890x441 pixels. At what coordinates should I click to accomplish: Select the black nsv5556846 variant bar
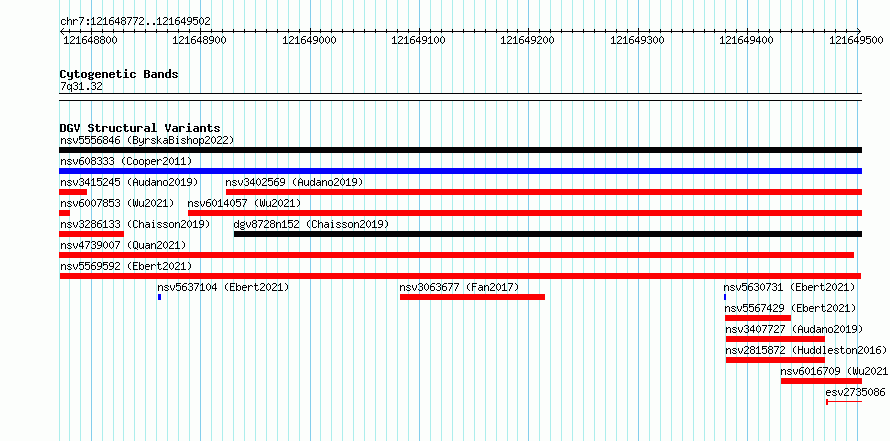coord(460,150)
